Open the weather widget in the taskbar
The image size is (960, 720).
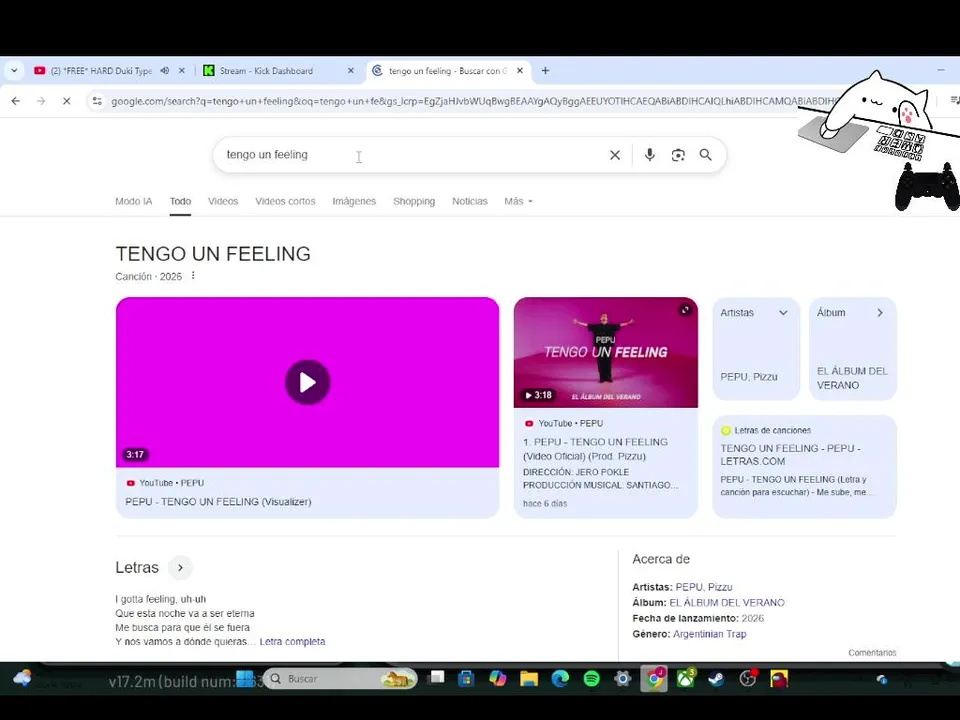click(x=23, y=678)
